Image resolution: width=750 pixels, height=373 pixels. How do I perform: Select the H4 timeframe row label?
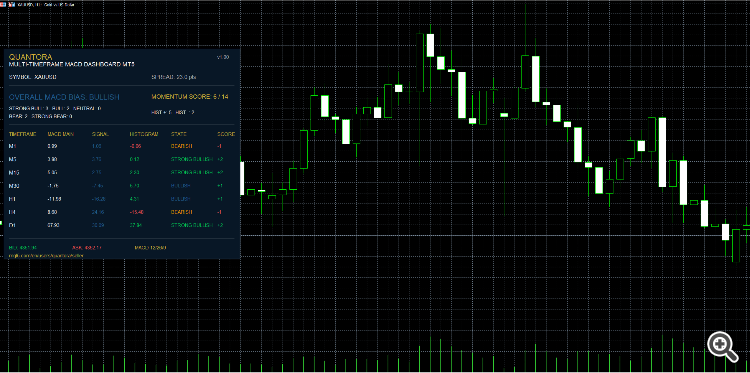(x=12, y=212)
